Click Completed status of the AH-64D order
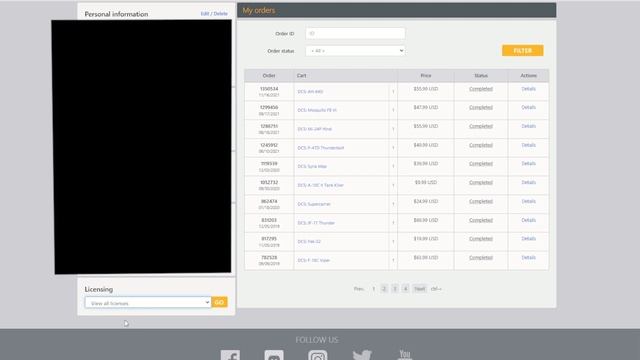640x360 pixels. point(481,89)
